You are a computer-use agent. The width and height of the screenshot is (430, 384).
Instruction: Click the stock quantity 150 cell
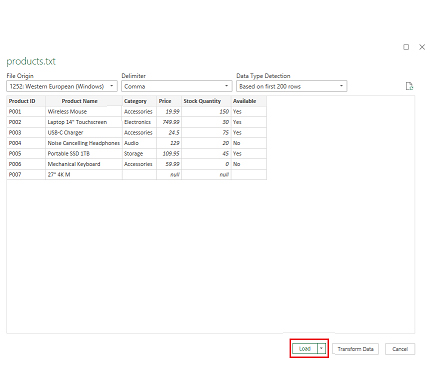click(206, 111)
